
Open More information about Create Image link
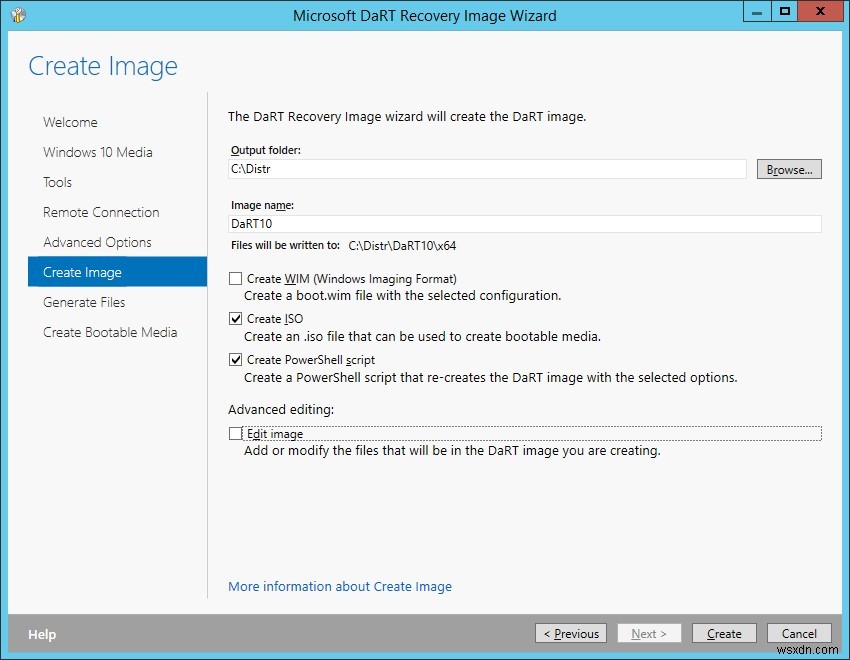(340, 587)
